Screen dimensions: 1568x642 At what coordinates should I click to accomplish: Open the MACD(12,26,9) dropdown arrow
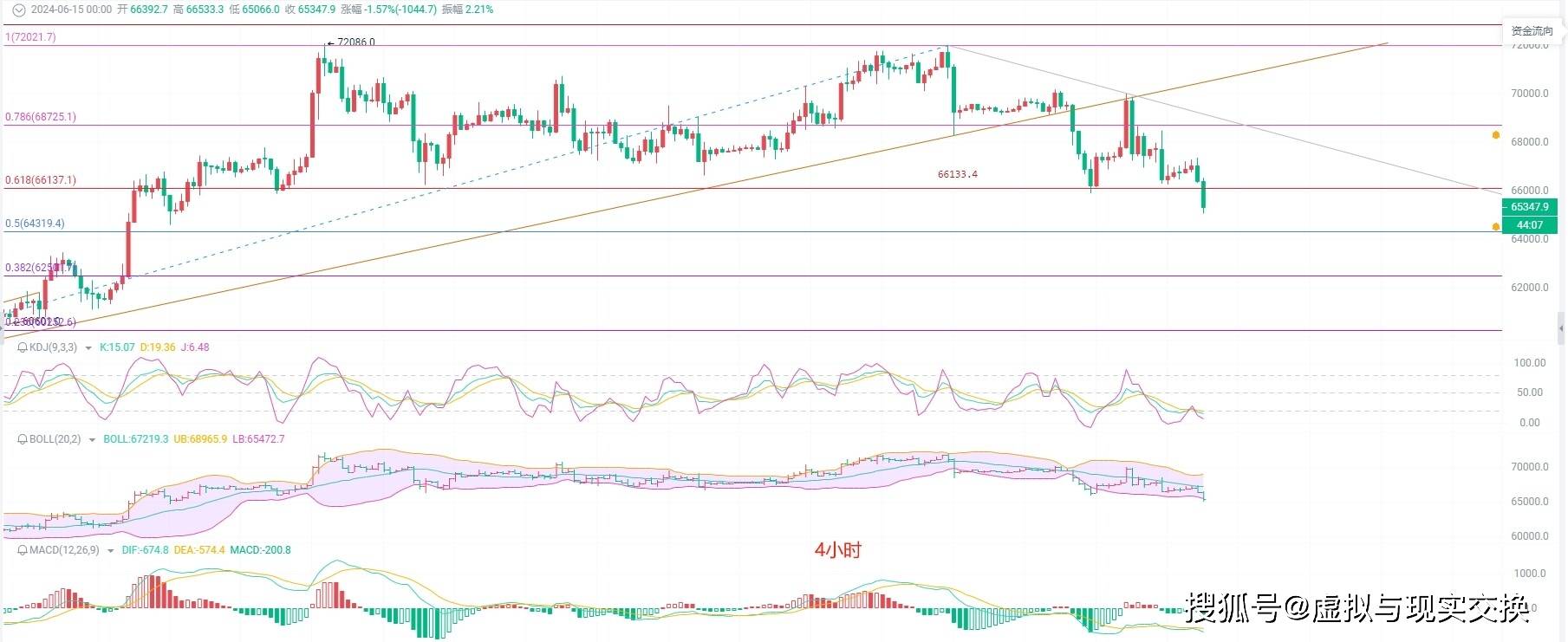[111, 551]
